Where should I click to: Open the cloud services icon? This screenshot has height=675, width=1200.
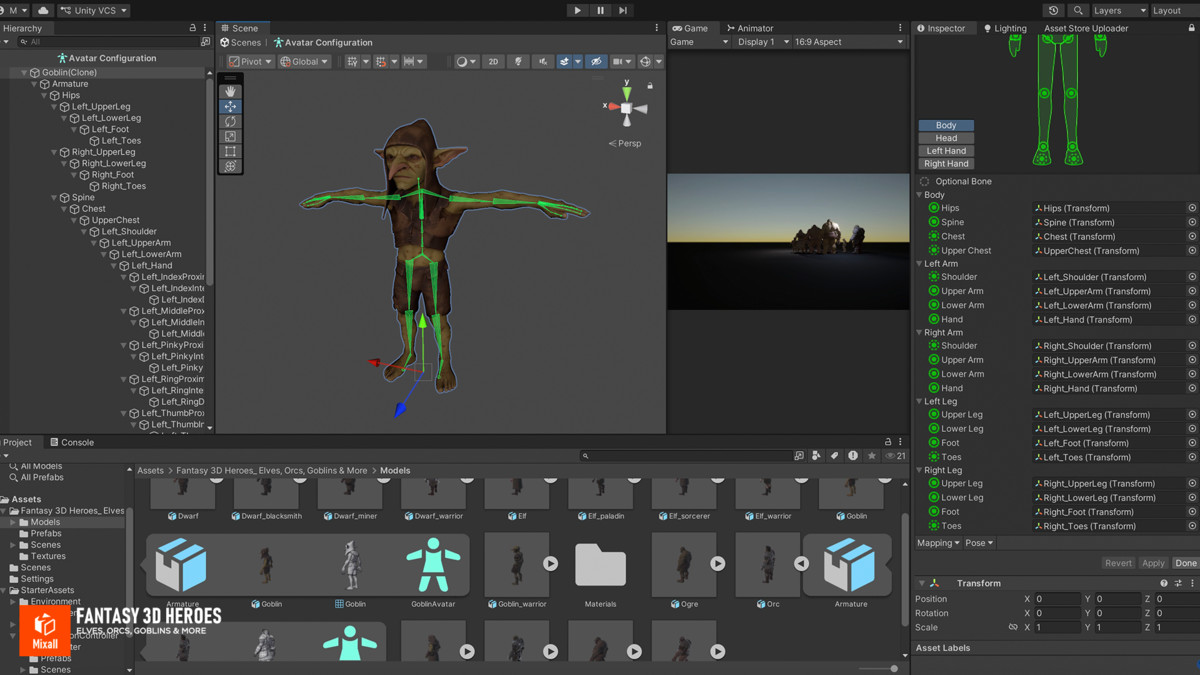pyautogui.click(x=43, y=10)
